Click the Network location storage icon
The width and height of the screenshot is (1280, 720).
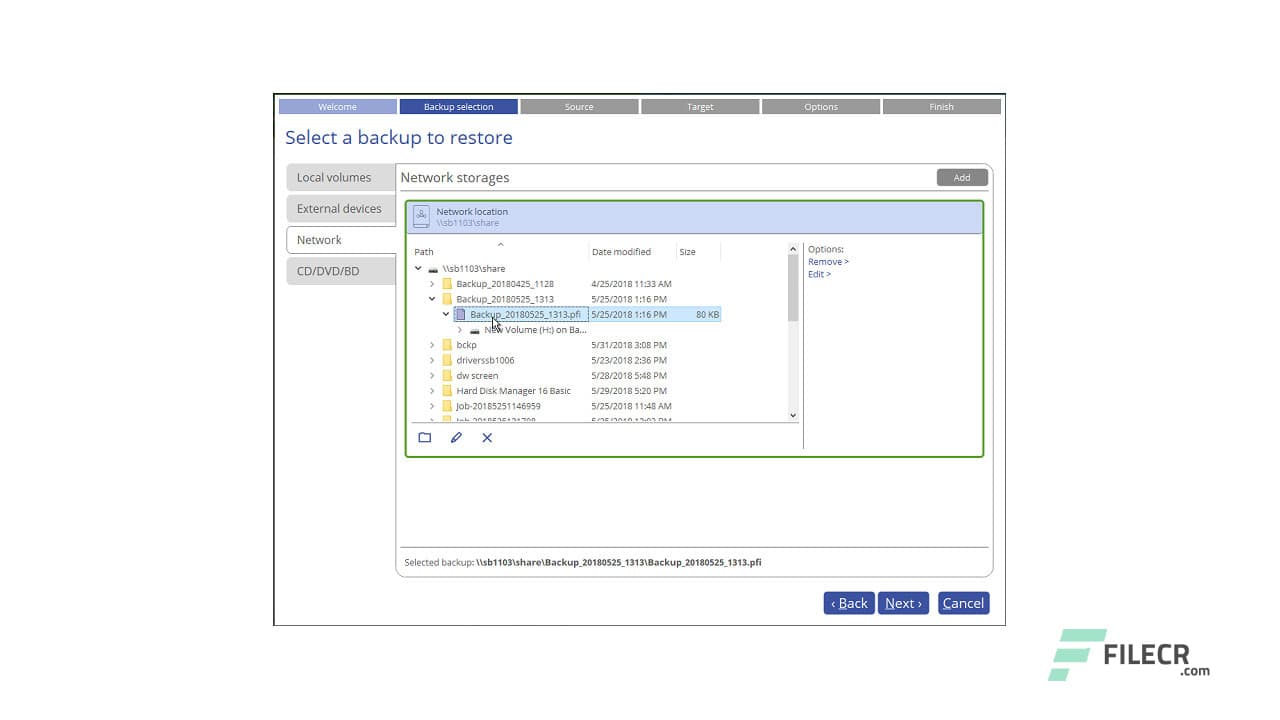(423, 216)
